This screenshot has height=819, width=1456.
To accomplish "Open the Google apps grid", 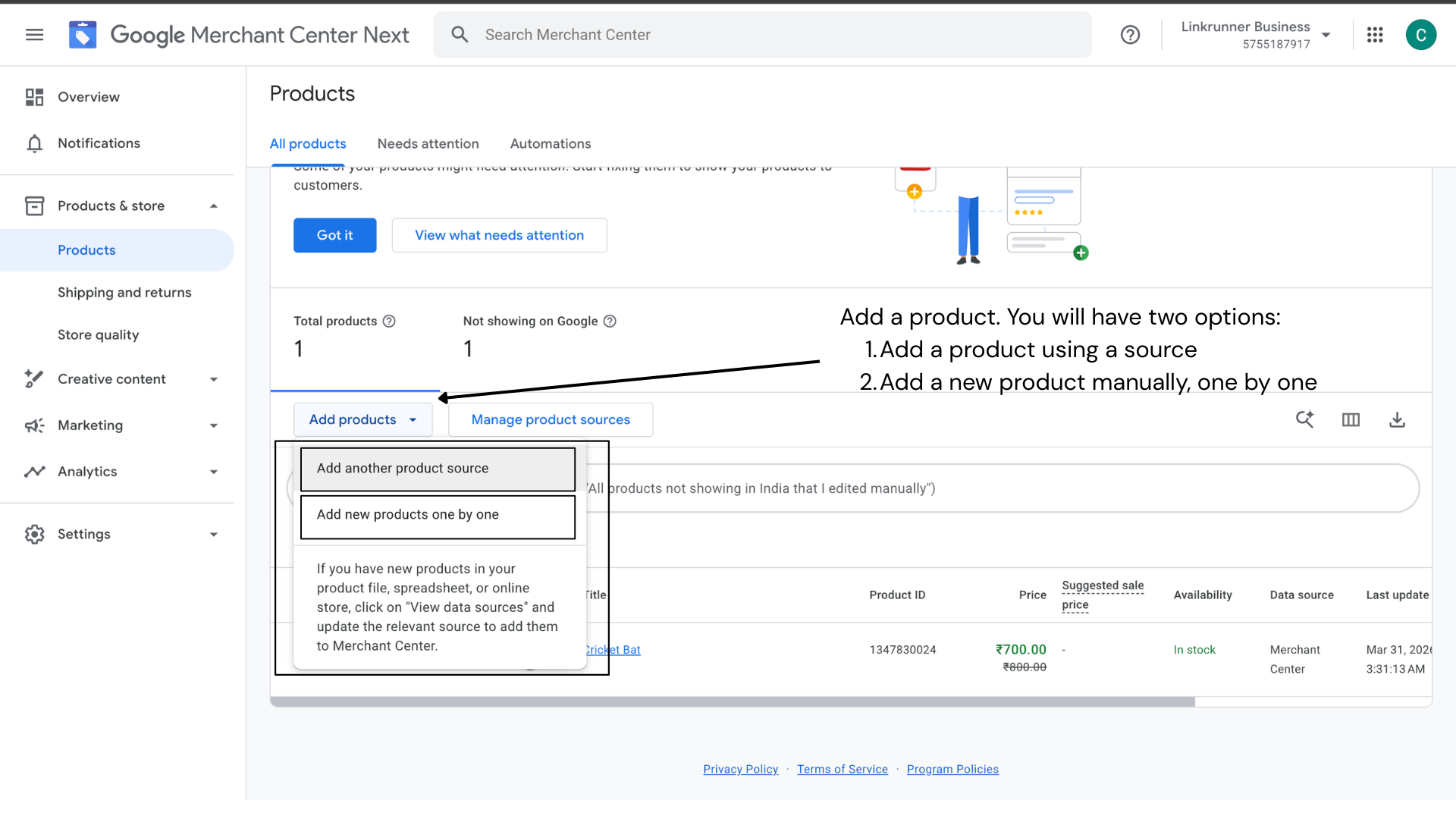I will (x=1375, y=35).
